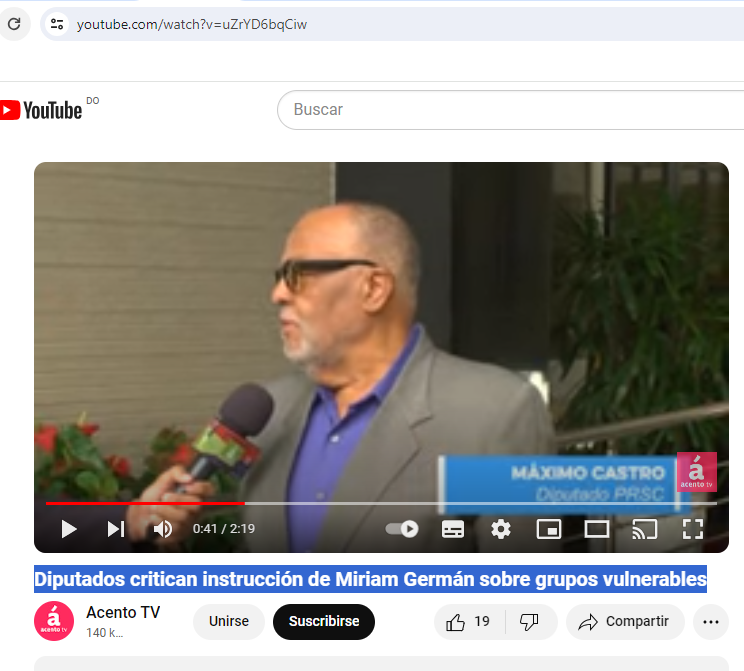Click the Suscribirse button
744x671 pixels.
coord(324,621)
